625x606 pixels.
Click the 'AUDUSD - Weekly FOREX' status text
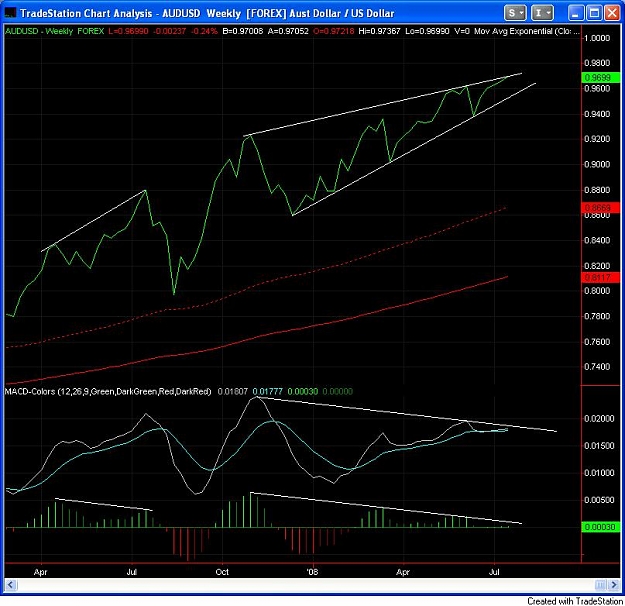[55, 31]
